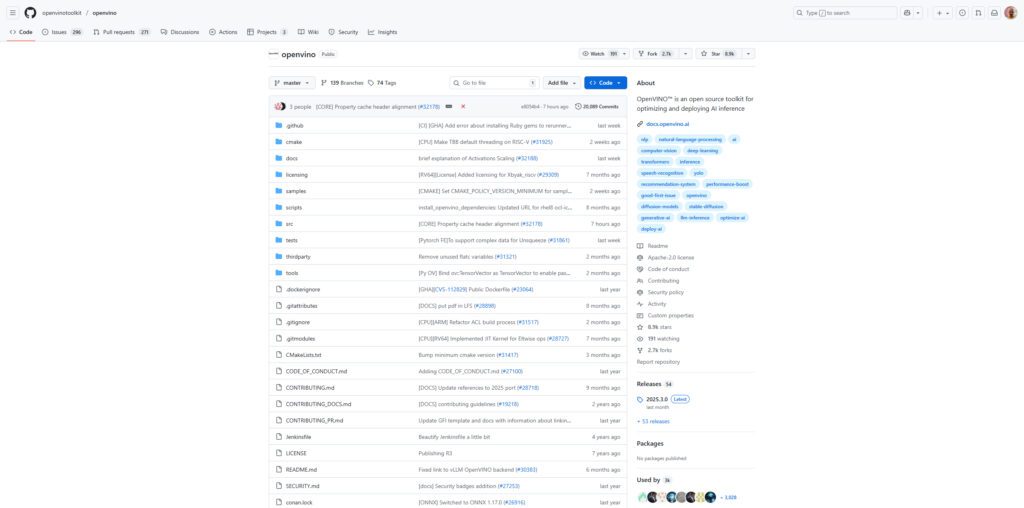The width and height of the screenshot is (1024, 508).
Task: Expand the master branch dropdown
Action: click(292, 83)
